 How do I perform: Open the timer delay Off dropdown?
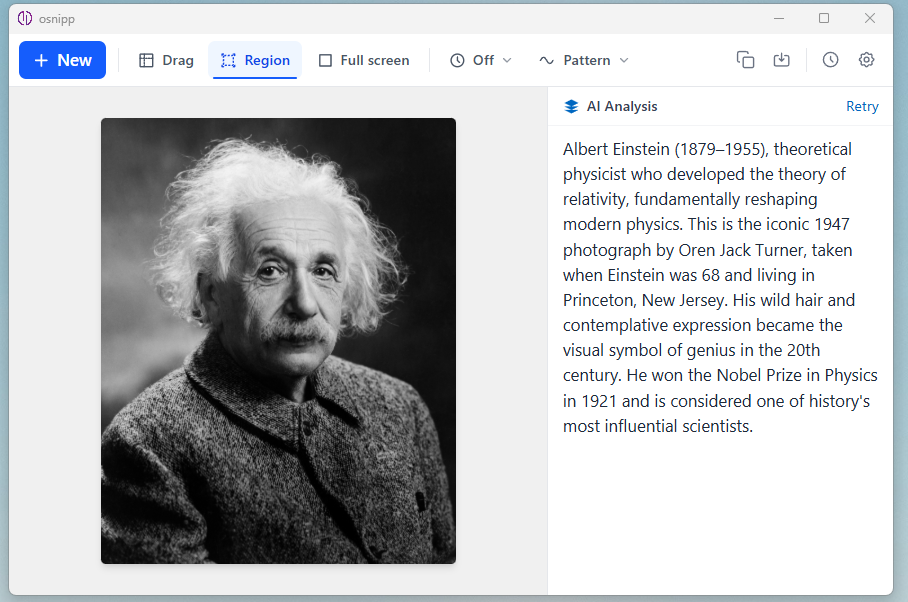point(480,60)
